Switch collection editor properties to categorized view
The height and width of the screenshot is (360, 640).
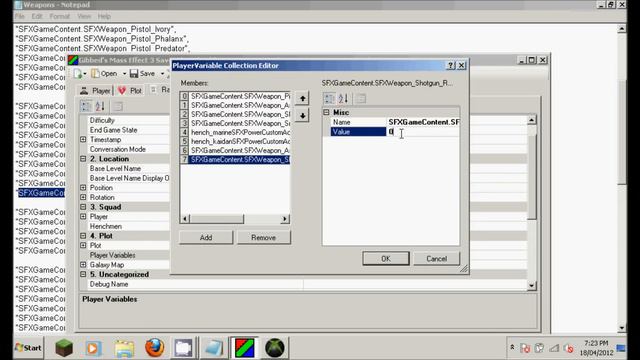(329, 98)
